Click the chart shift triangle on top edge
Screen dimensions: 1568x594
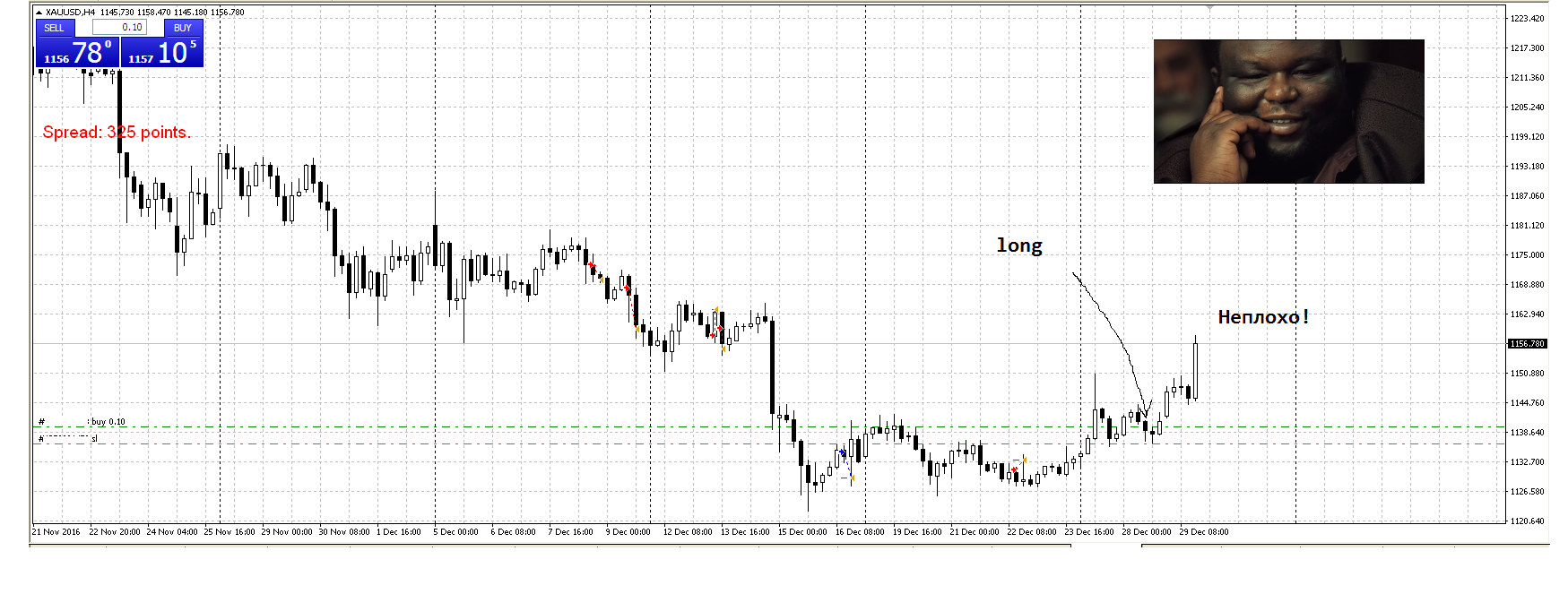tap(1209, 8)
